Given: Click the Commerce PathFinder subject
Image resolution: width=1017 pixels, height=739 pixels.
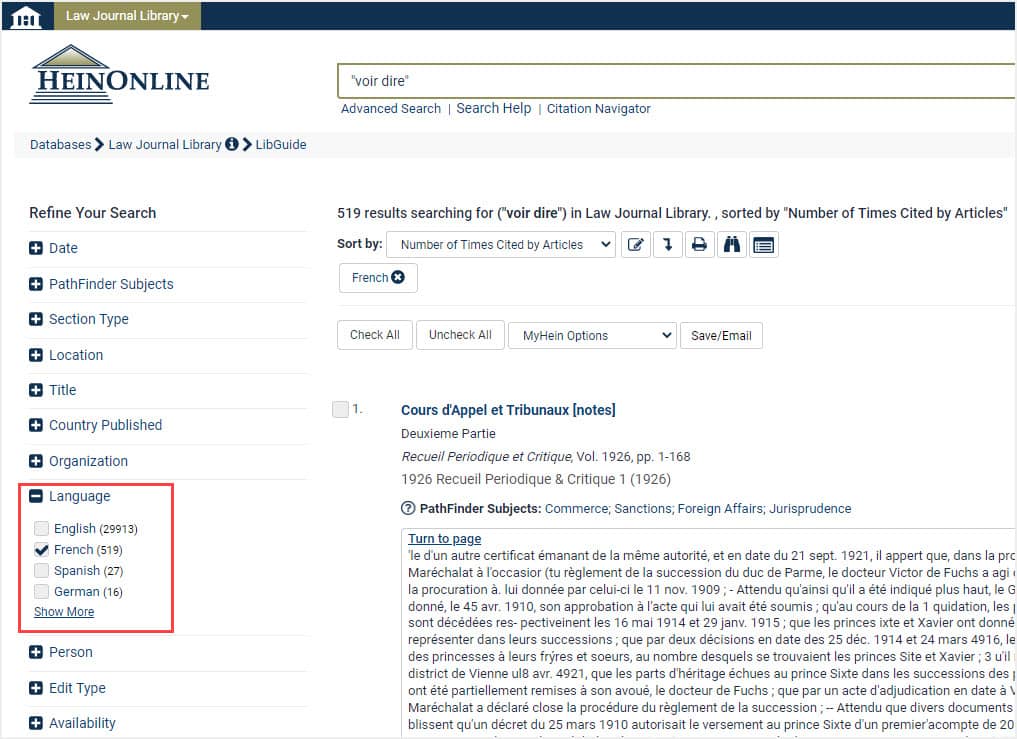Looking at the screenshot, I should click(x=577, y=509).
